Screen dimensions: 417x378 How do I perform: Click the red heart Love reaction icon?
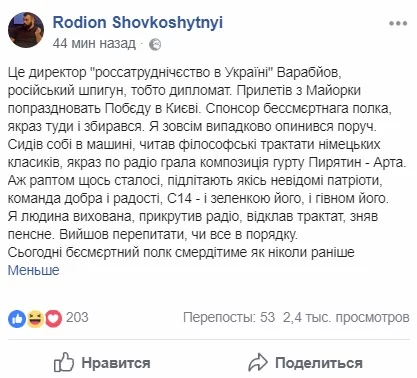(x=53, y=318)
